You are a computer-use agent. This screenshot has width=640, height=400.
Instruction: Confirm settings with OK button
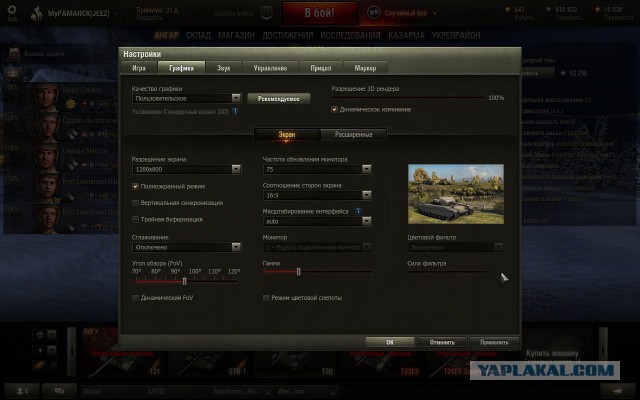click(390, 342)
